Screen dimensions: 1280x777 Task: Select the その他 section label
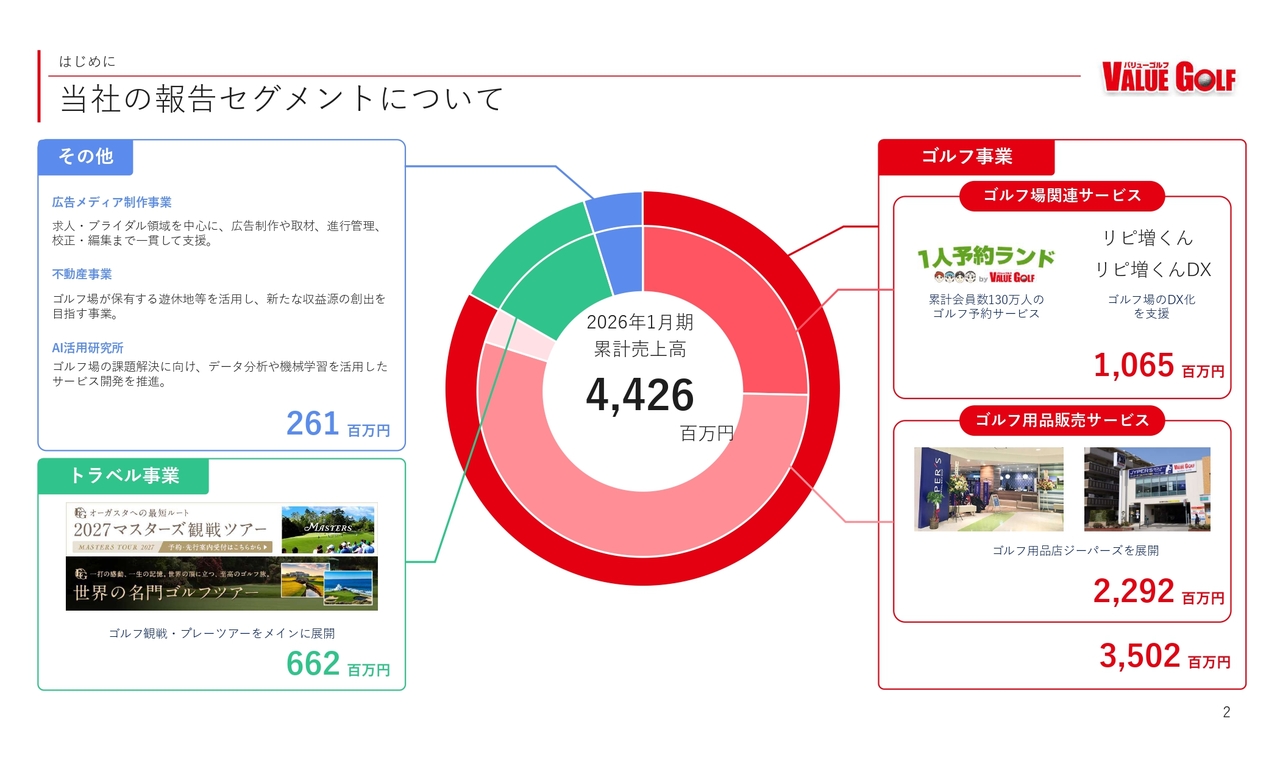tap(85, 157)
